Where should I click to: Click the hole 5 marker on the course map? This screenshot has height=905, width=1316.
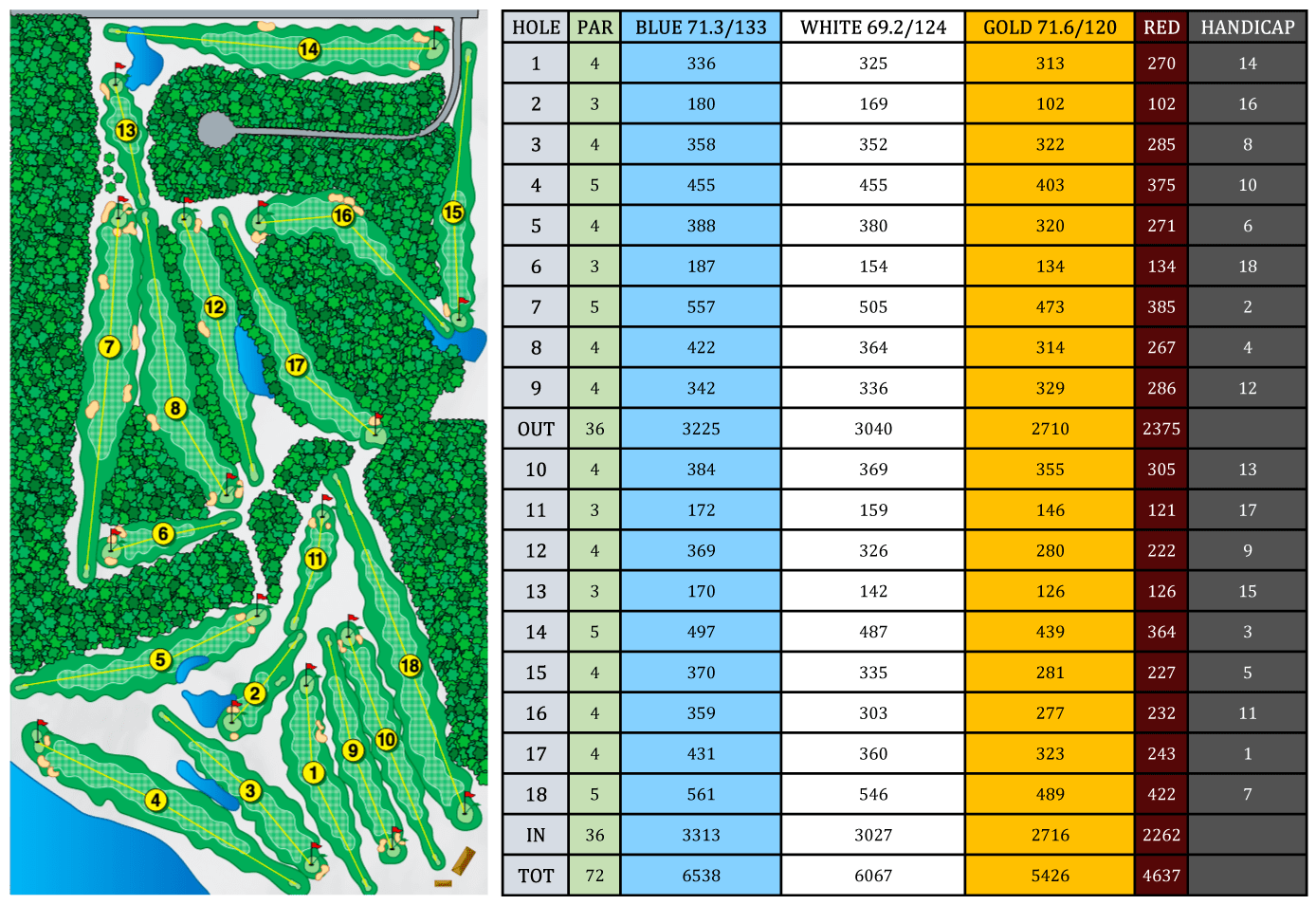161,659
